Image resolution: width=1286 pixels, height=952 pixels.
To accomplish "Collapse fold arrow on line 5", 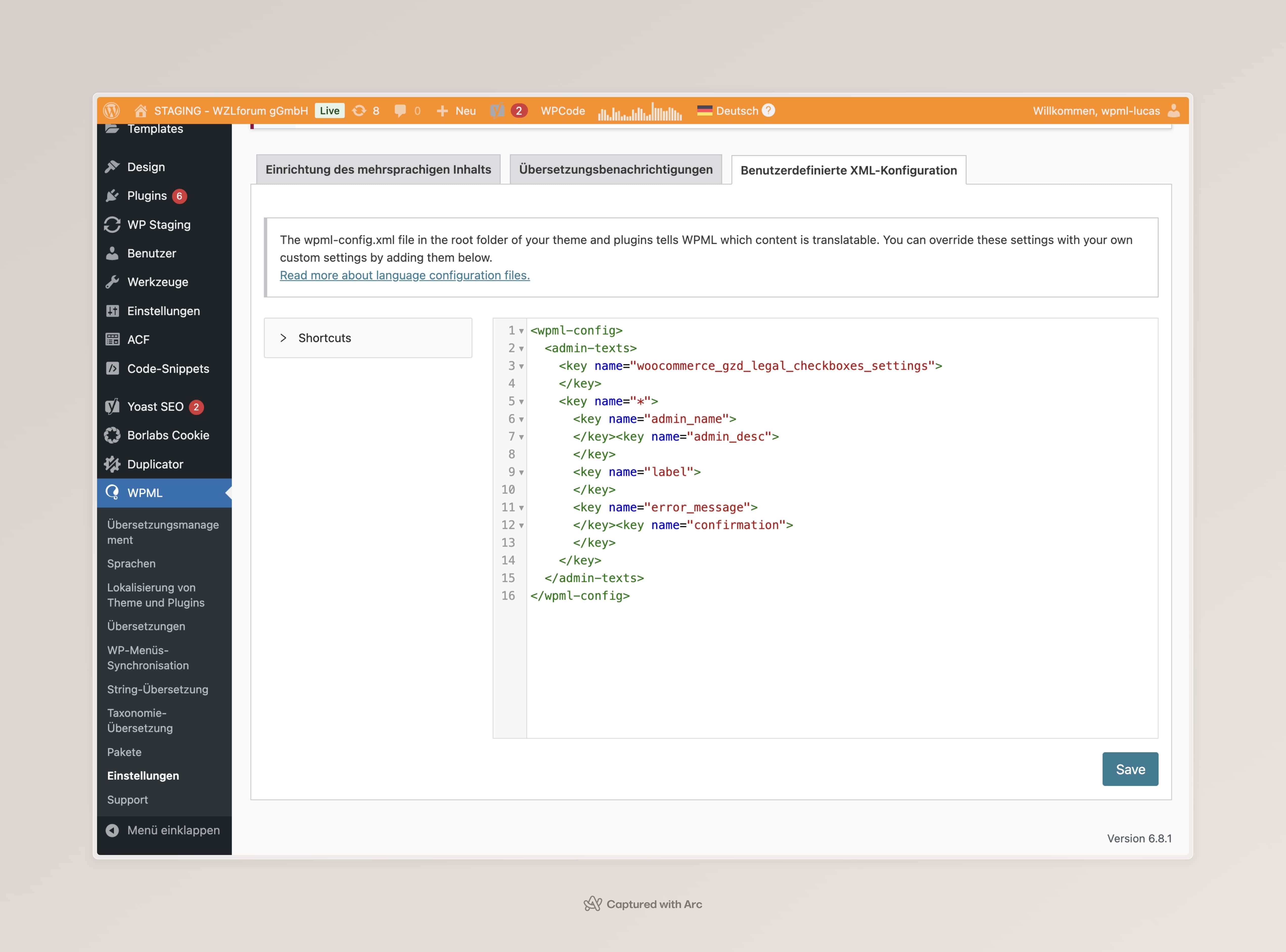I will pyautogui.click(x=521, y=402).
